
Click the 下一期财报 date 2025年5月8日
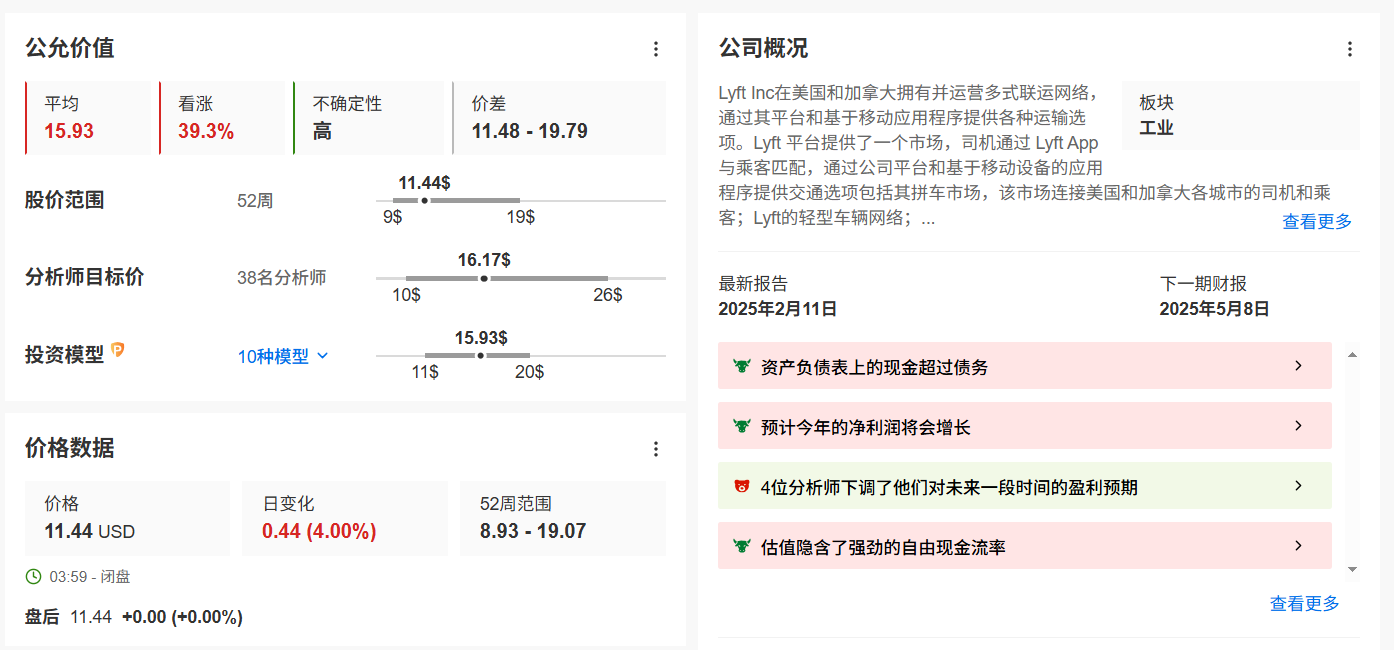click(1214, 309)
